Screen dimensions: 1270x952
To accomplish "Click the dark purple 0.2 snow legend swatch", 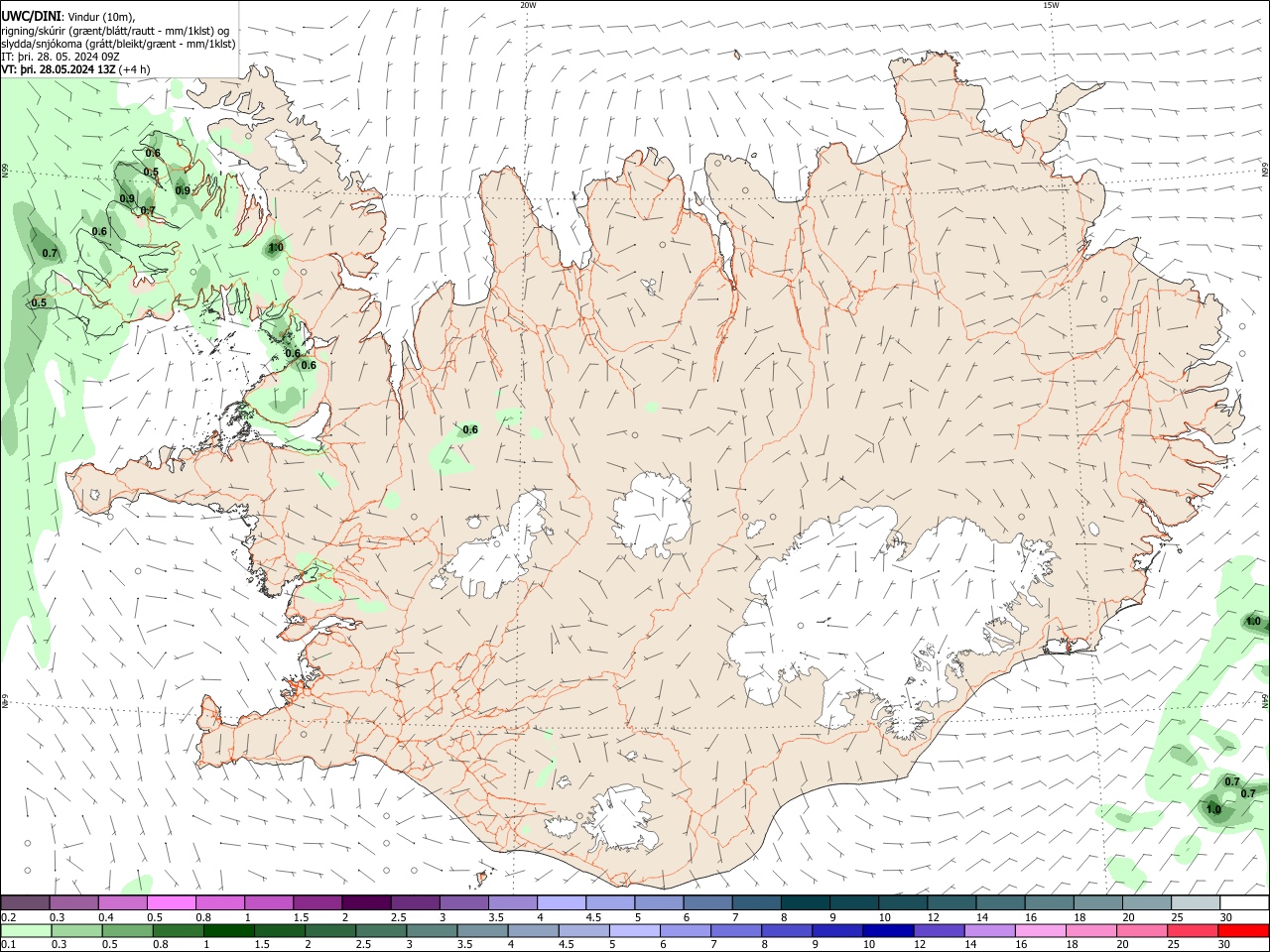I will (25, 903).
